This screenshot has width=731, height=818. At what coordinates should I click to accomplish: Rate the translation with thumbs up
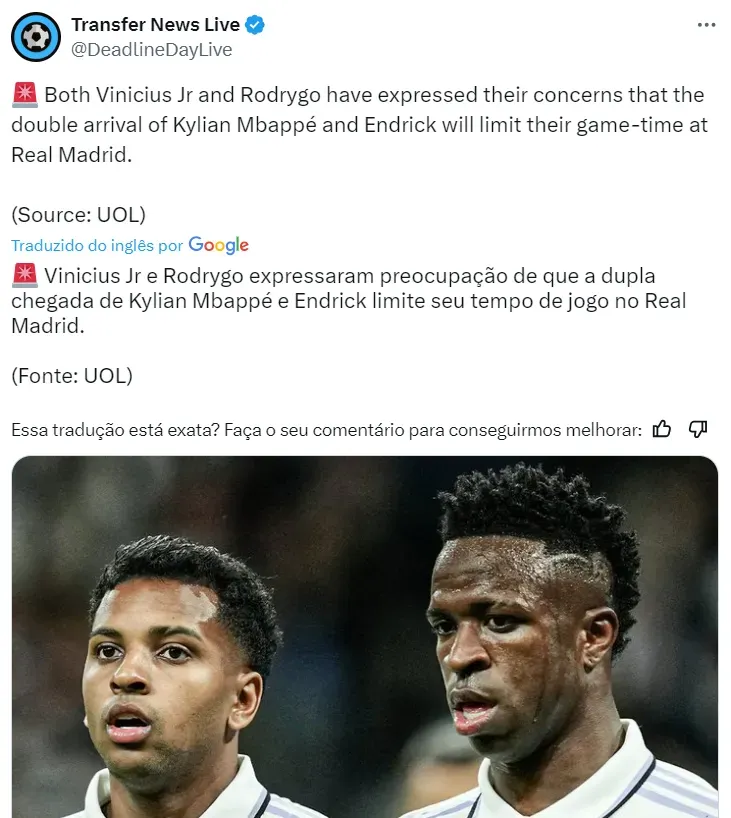(662, 429)
